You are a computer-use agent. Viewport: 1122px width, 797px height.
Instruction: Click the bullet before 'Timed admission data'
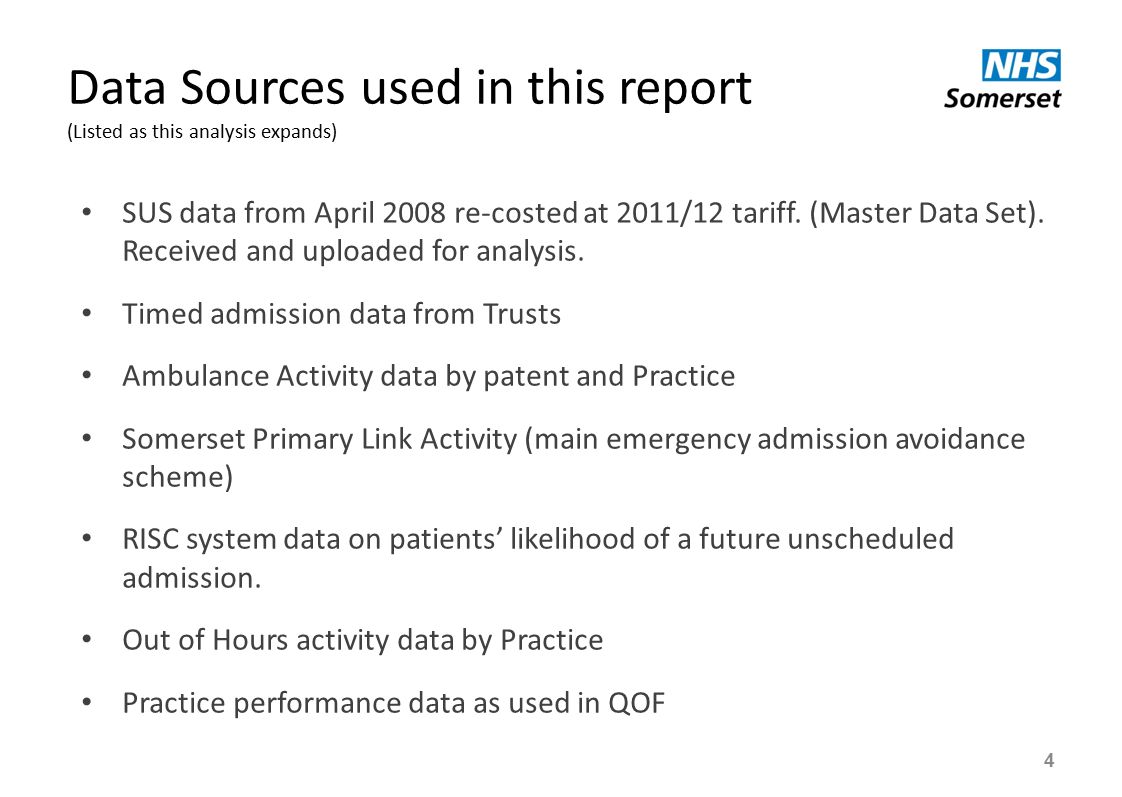point(87,313)
